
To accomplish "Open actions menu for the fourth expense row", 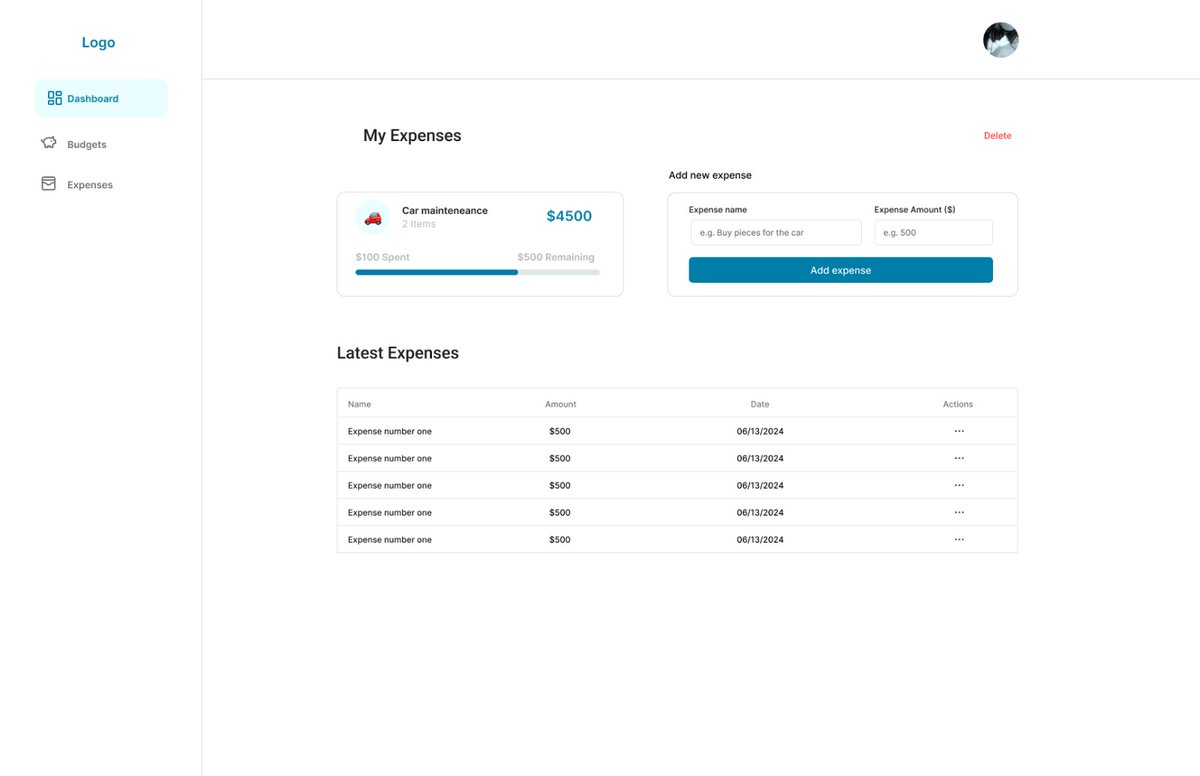I will click(x=959, y=512).
